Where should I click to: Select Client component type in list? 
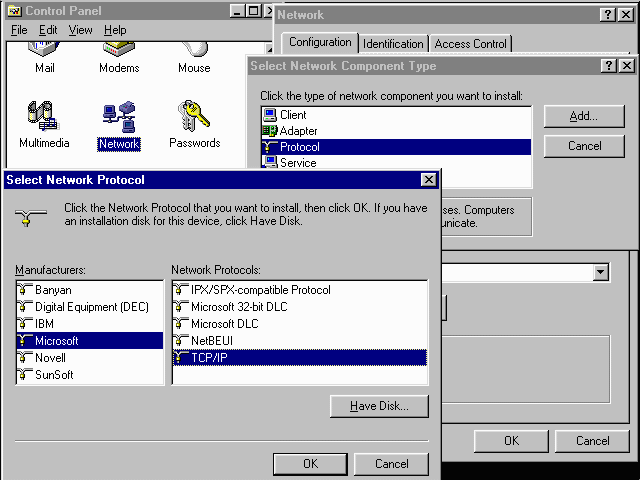pos(293,115)
